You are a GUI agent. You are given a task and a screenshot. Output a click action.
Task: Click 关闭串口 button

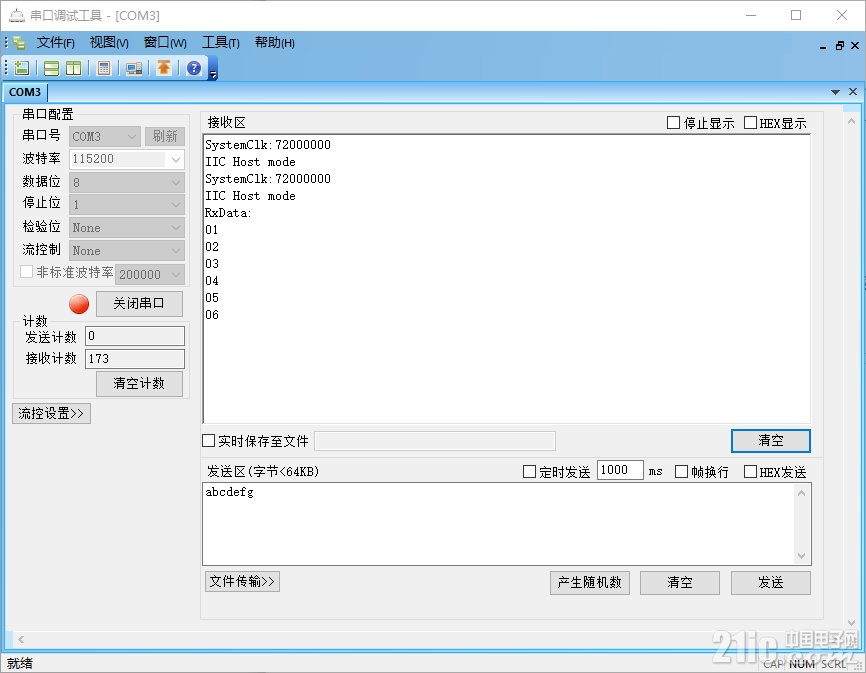click(139, 304)
